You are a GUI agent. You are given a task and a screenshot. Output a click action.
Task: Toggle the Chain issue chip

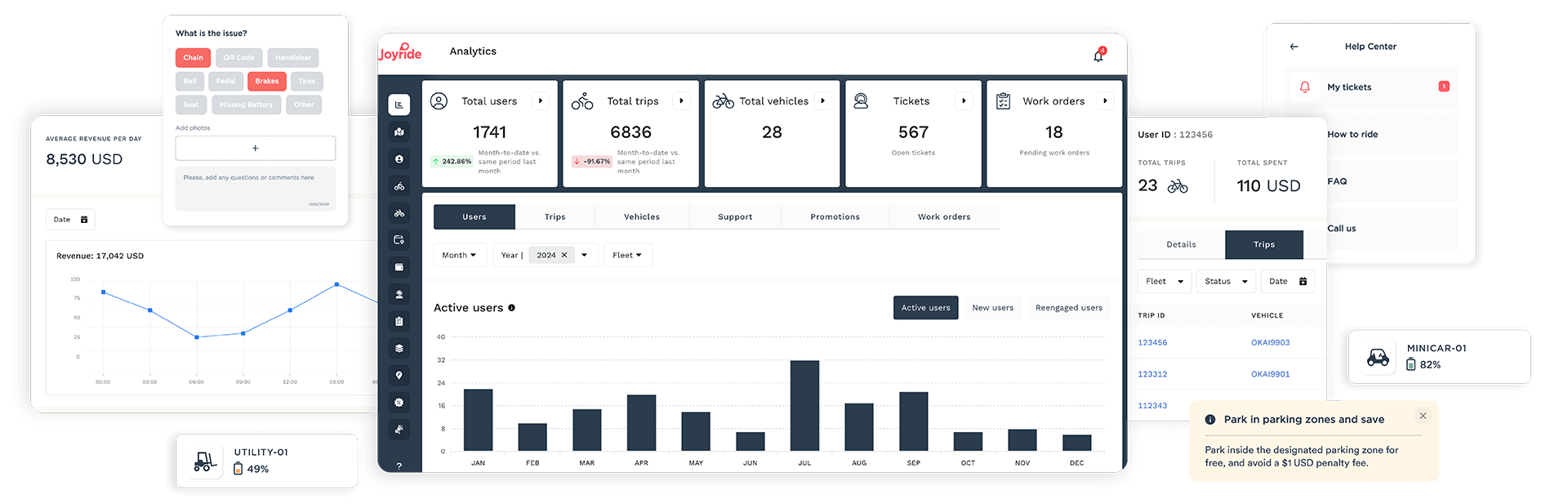(x=194, y=57)
